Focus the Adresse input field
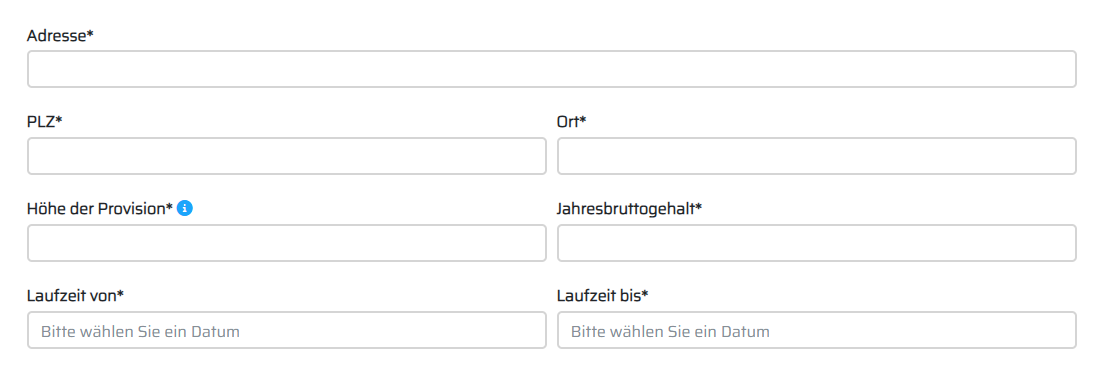This screenshot has height=374, width=1102. (552, 69)
